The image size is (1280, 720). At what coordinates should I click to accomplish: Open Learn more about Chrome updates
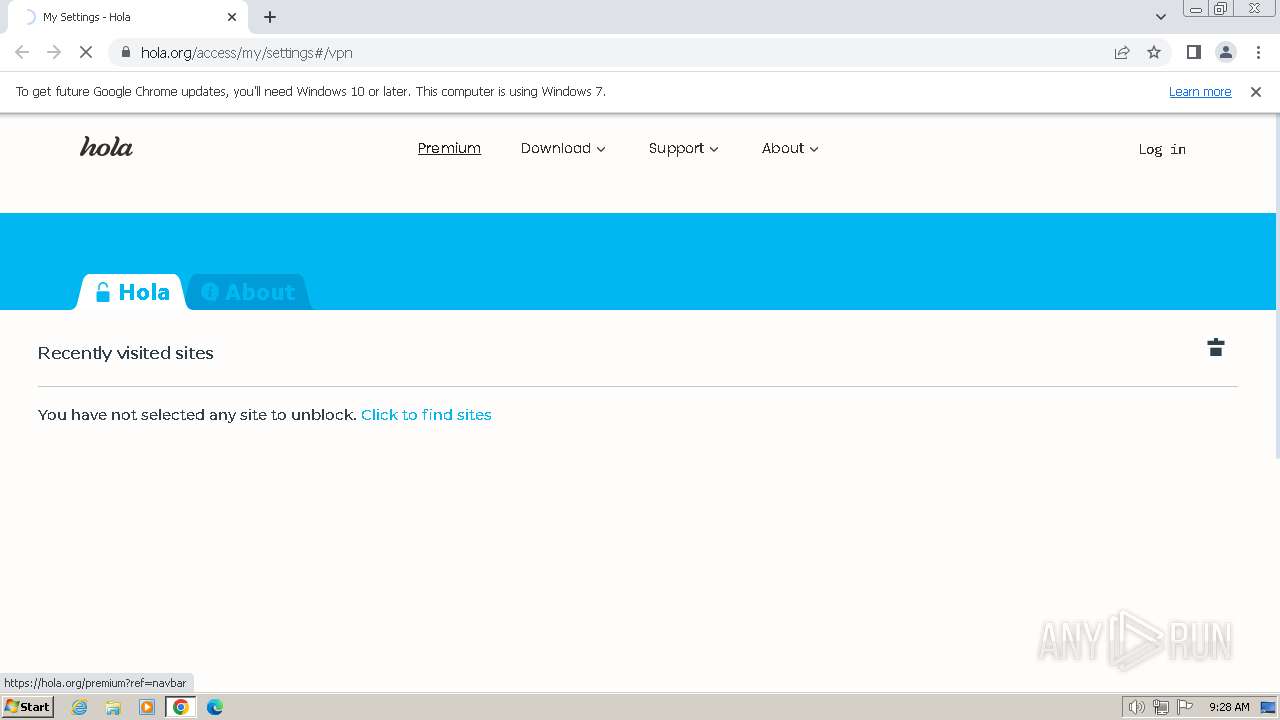1200,91
